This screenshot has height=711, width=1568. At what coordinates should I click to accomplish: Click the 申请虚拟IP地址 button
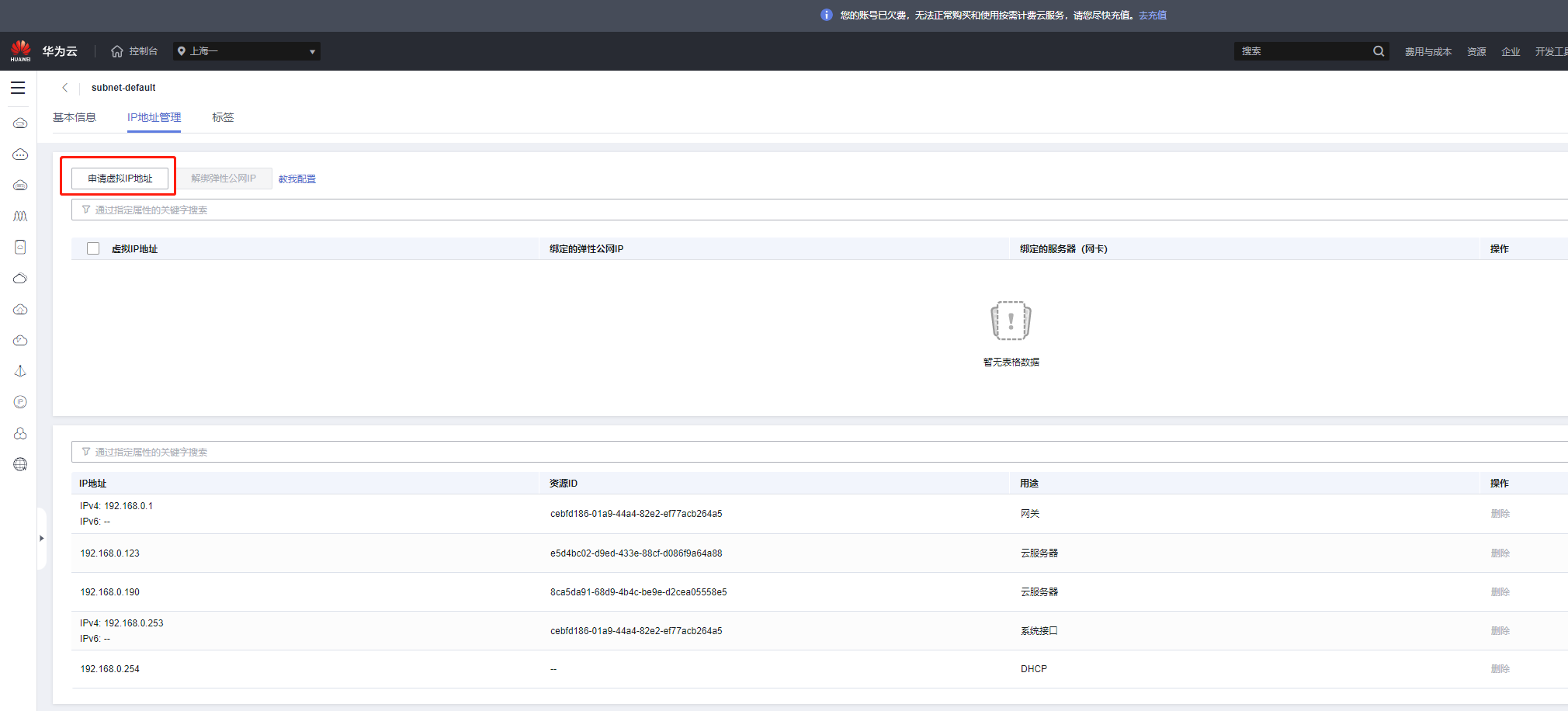120,179
